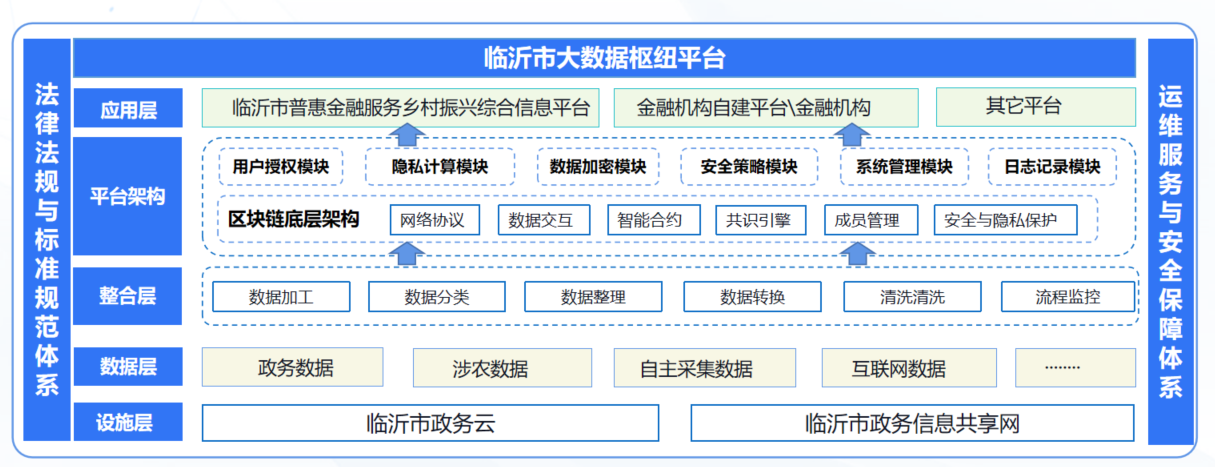Click the 安全与隐私保护 box

(x=1005, y=220)
